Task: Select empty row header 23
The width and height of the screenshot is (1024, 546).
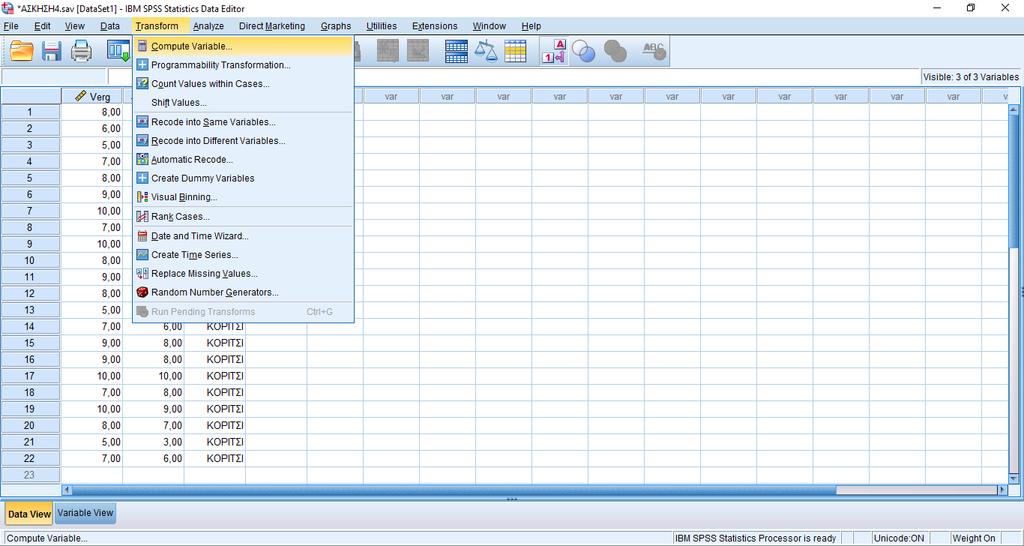Action: click(30, 475)
